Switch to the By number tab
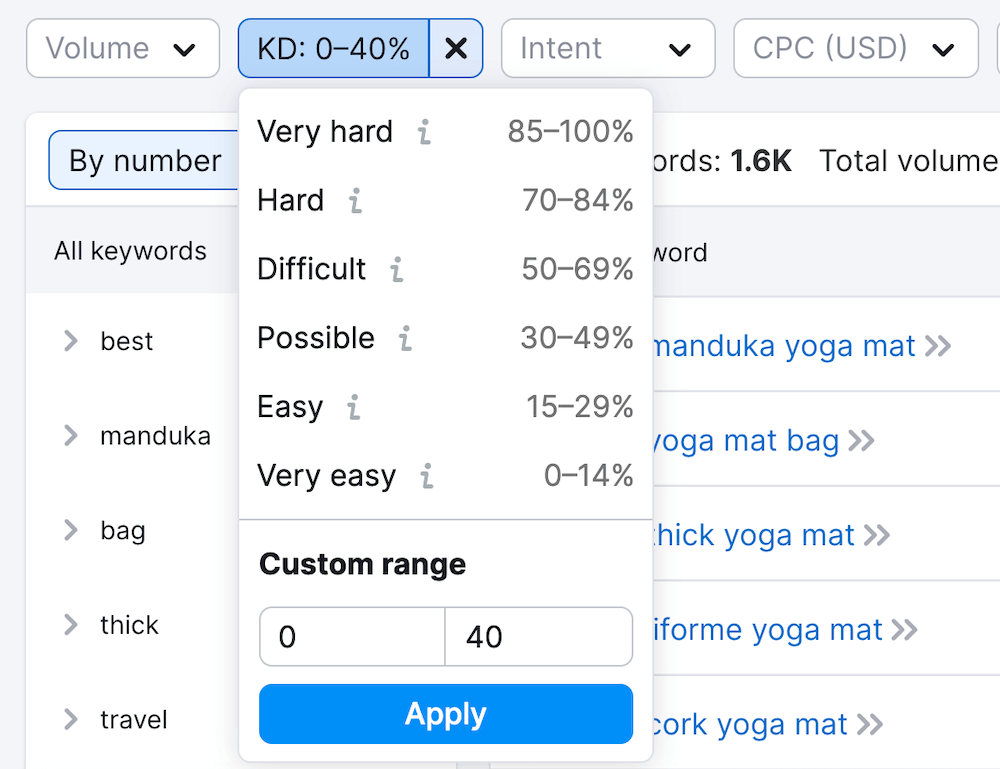Screen dimensions: 1000x769 145,161
